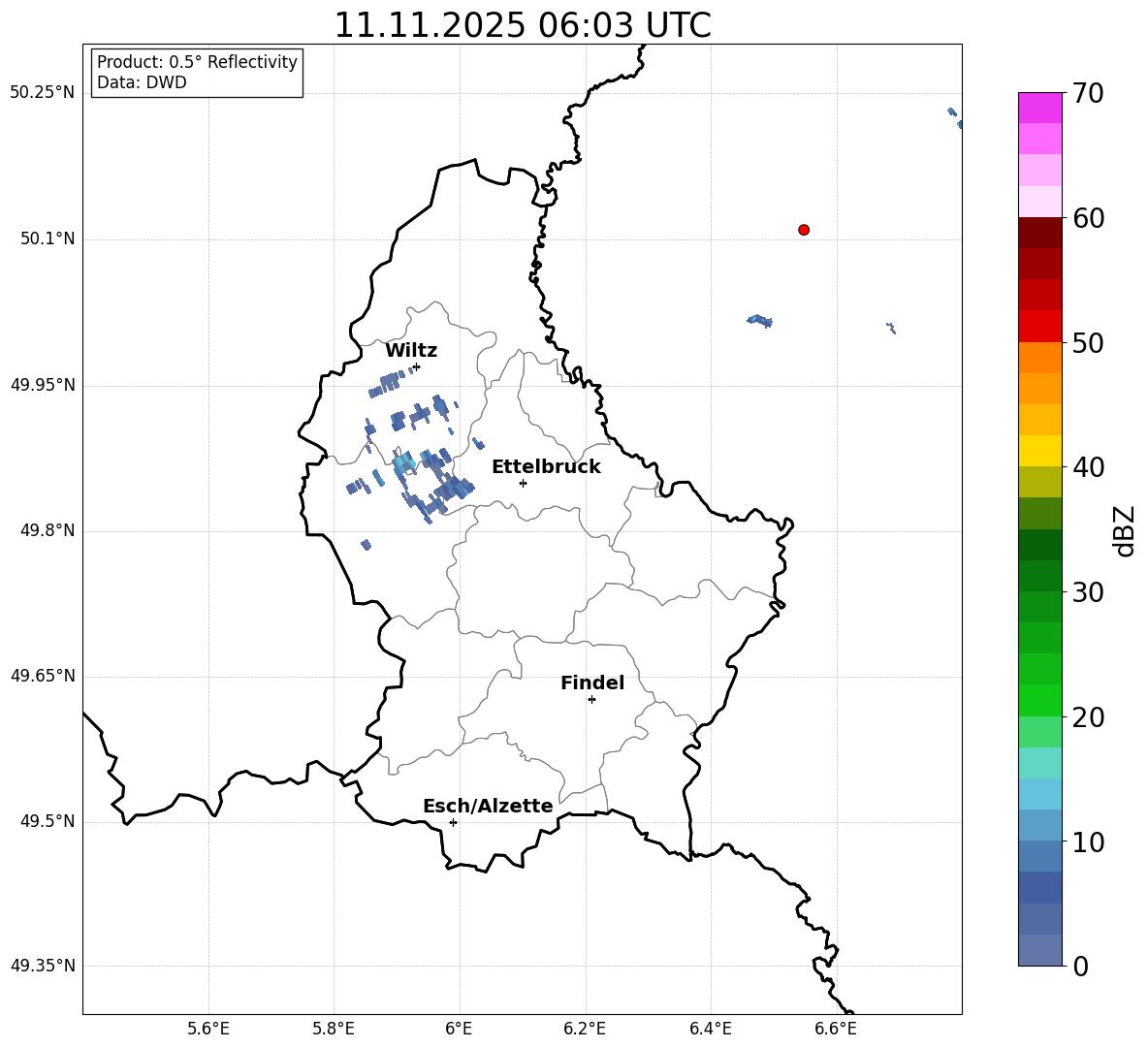Click the Wiltz station cross marker
The width and height of the screenshot is (1148, 1048).
417,366
